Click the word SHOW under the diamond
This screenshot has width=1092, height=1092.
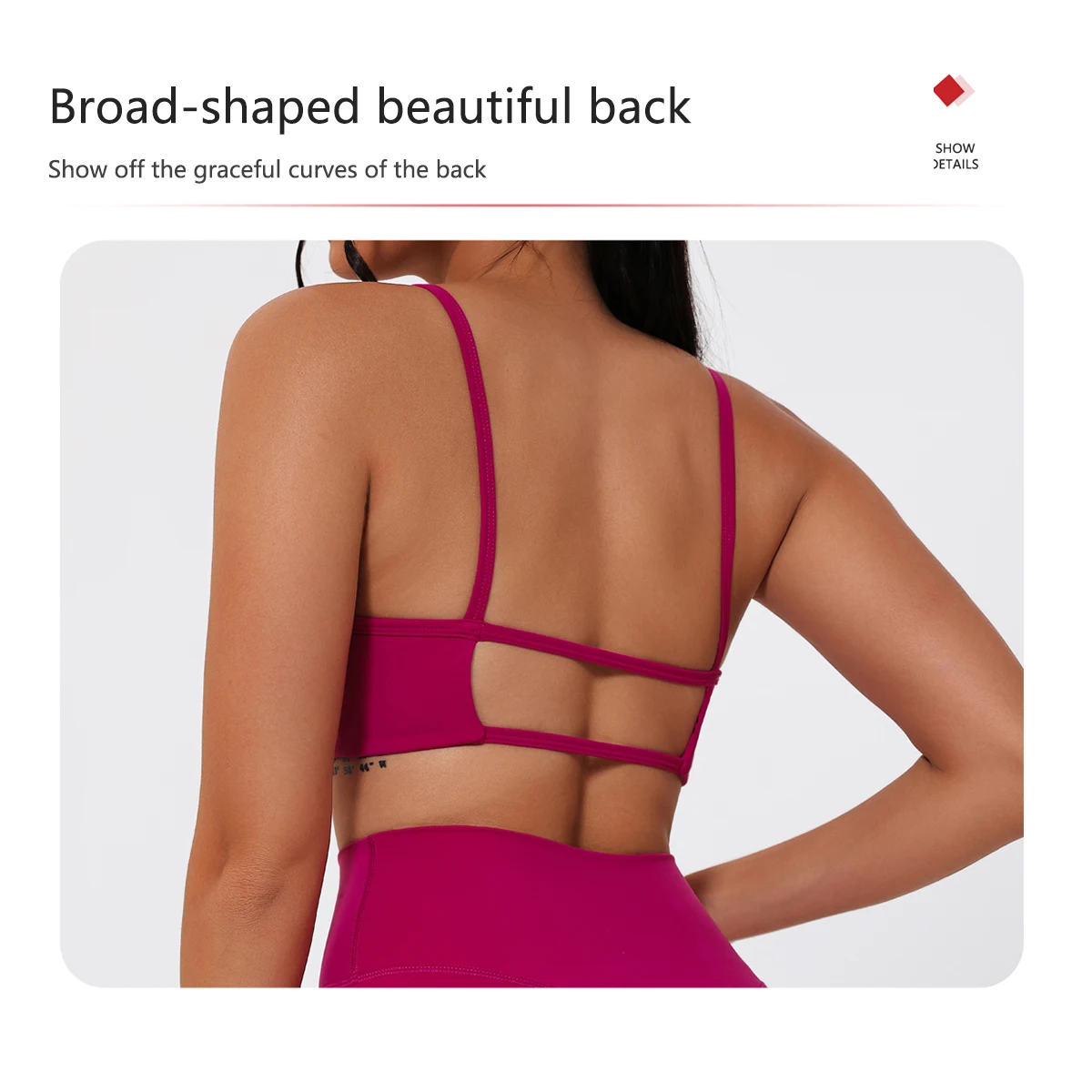[955, 147]
